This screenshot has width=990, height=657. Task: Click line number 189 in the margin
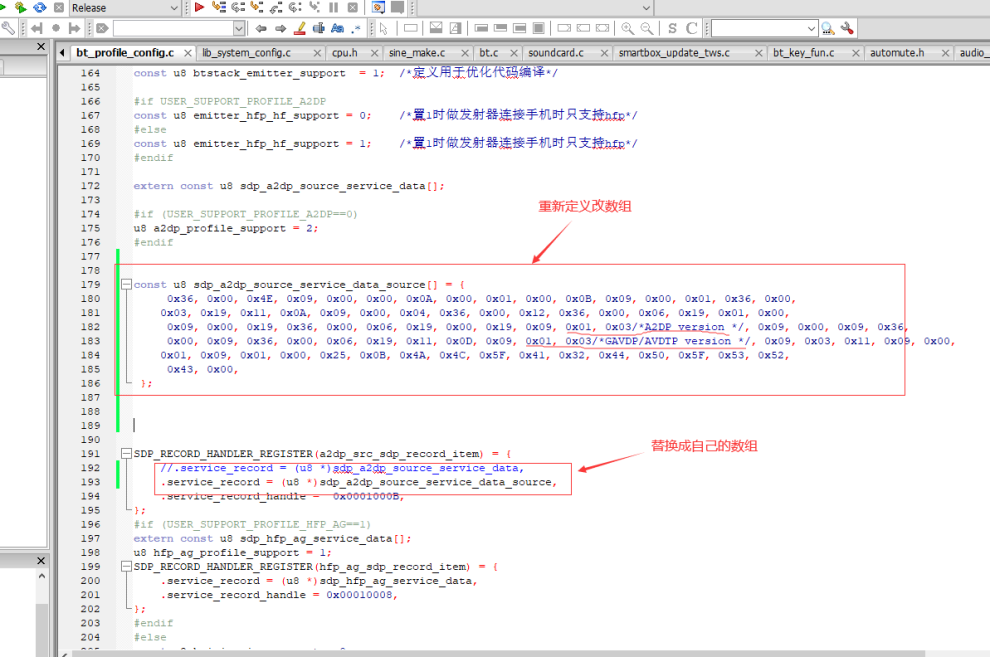90,425
